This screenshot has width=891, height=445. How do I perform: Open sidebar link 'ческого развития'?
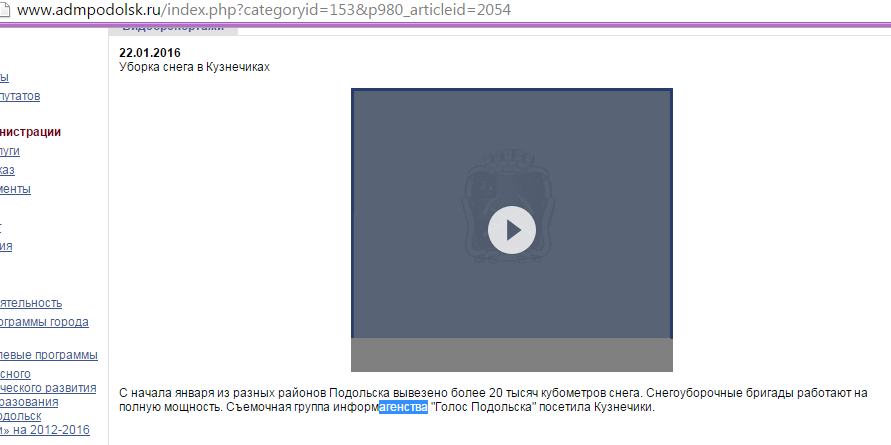tap(48, 388)
